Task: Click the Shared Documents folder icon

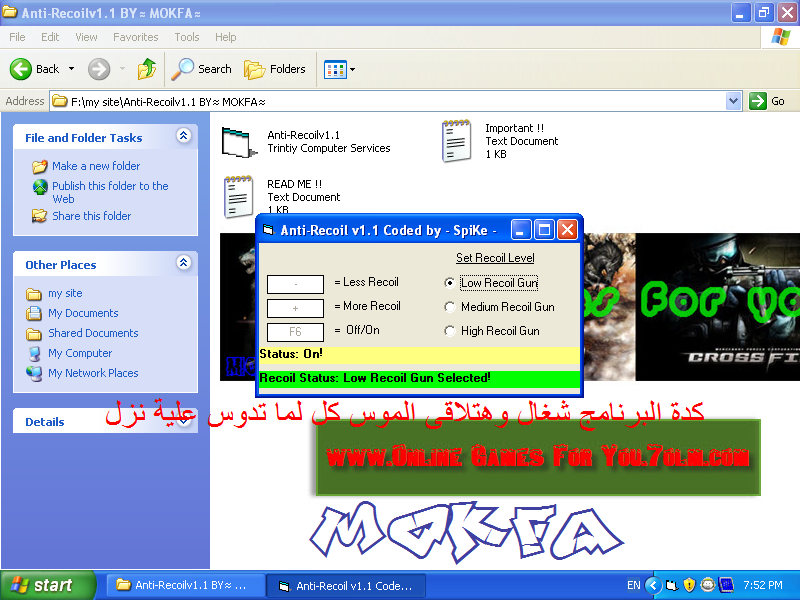Action: tap(34, 334)
